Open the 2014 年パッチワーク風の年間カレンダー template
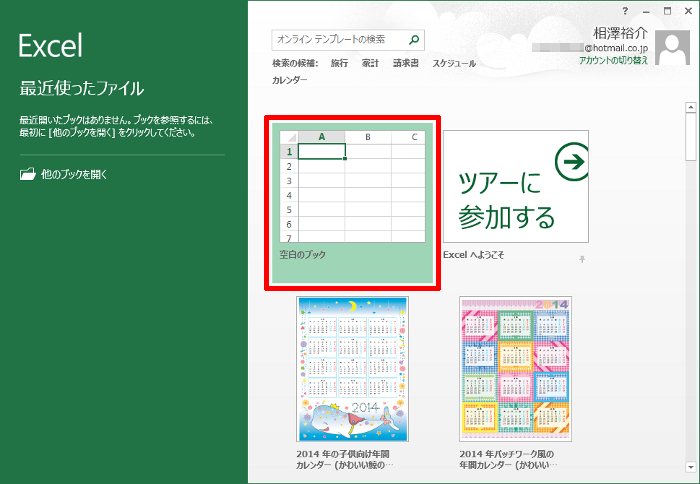This screenshot has width=700, height=484. pos(516,369)
